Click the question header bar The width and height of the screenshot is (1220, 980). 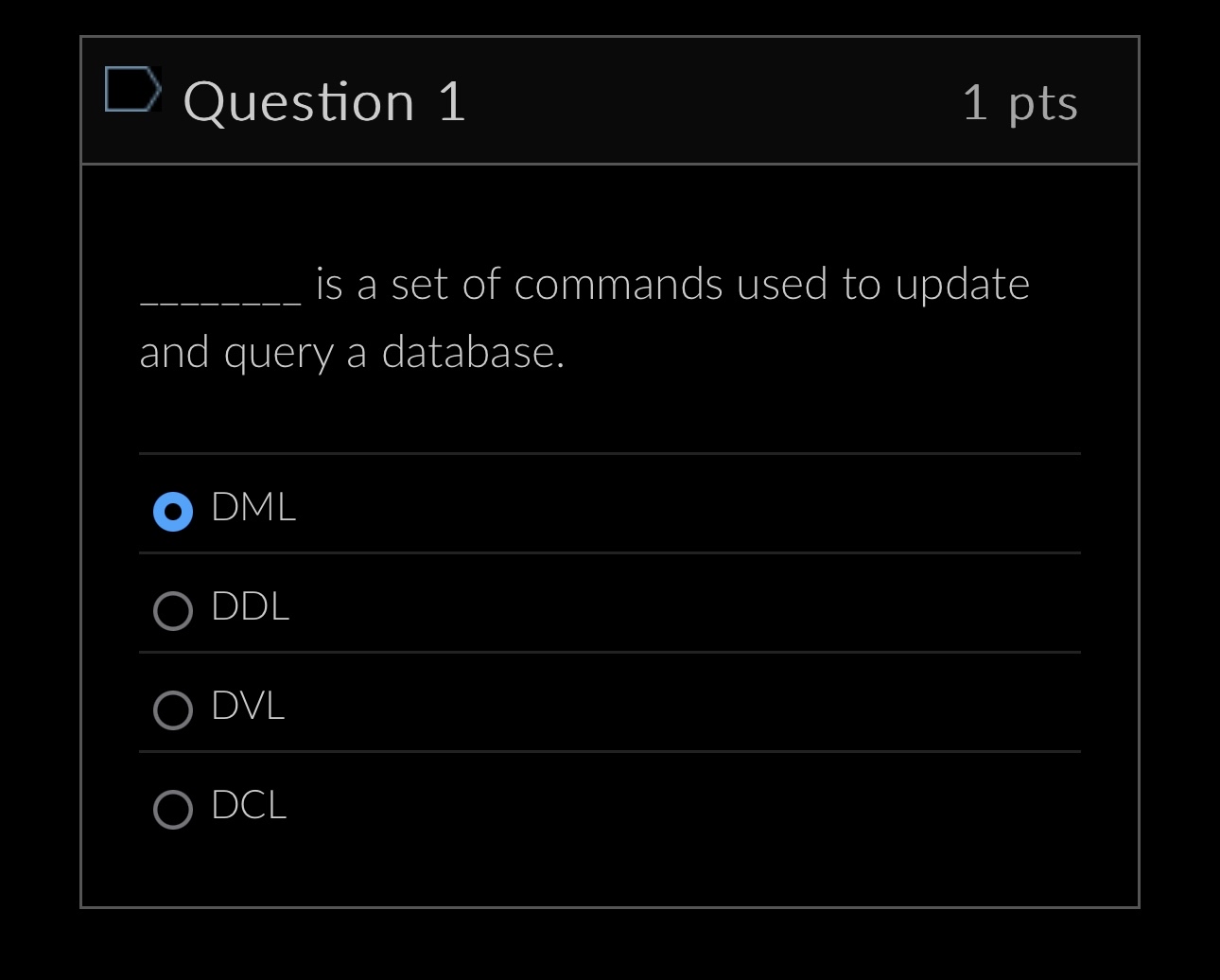click(610, 100)
